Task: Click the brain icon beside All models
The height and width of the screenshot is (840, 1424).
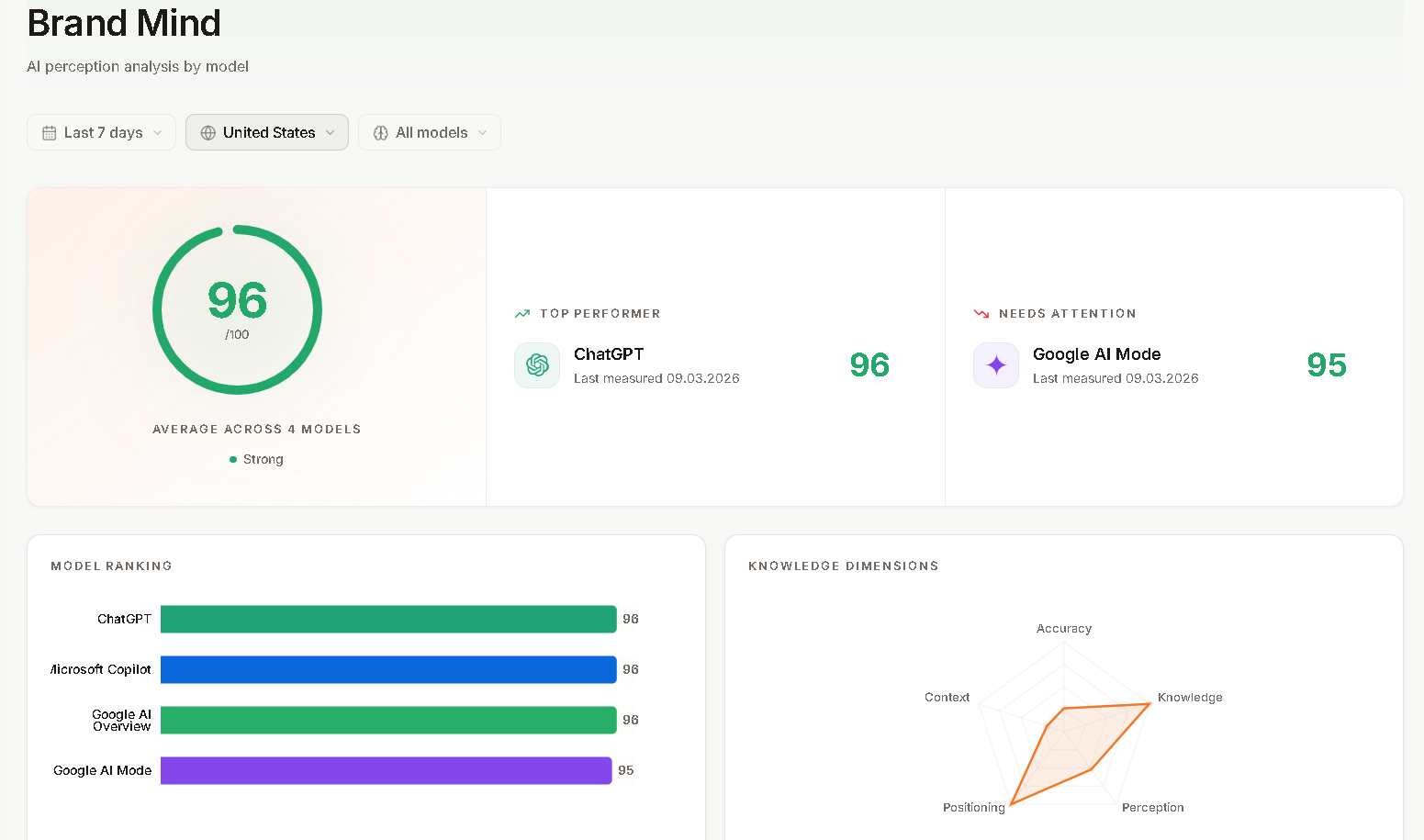Action: pyautogui.click(x=381, y=133)
